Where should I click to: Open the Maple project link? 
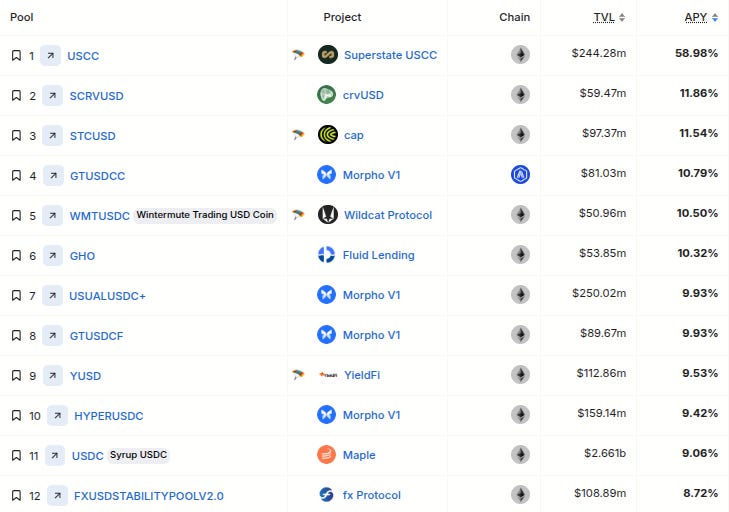(359, 455)
